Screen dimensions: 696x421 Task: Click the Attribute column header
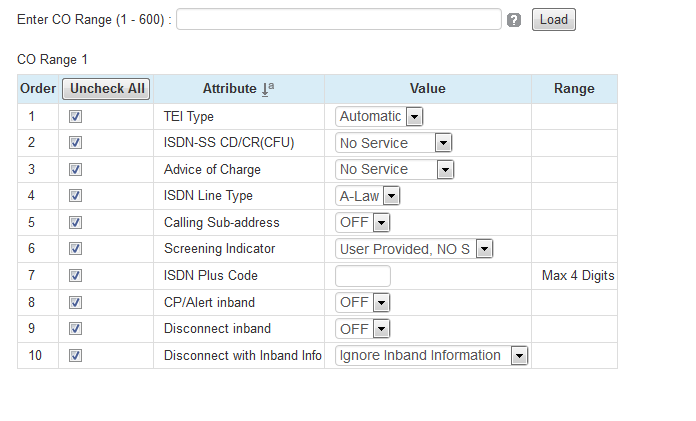click(x=229, y=89)
